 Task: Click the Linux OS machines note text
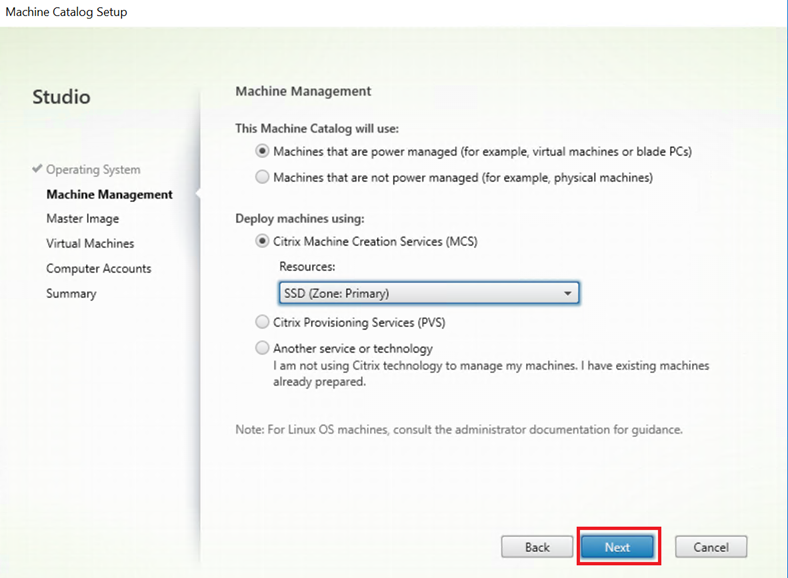tap(459, 430)
